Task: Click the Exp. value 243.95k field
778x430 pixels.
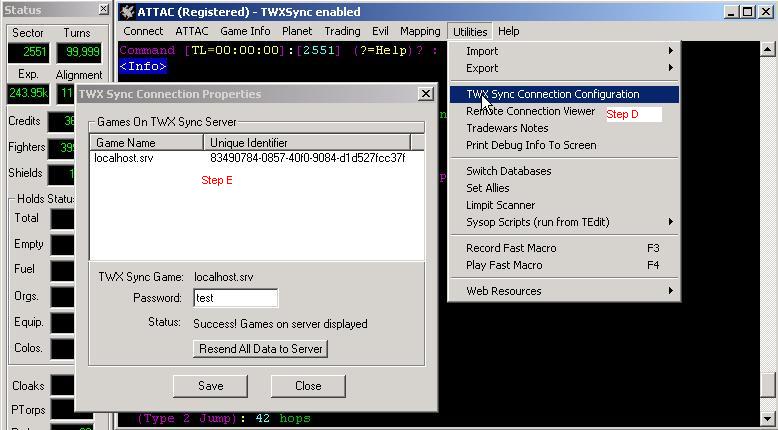Action: pyautogui.click(x=29, y=93)
